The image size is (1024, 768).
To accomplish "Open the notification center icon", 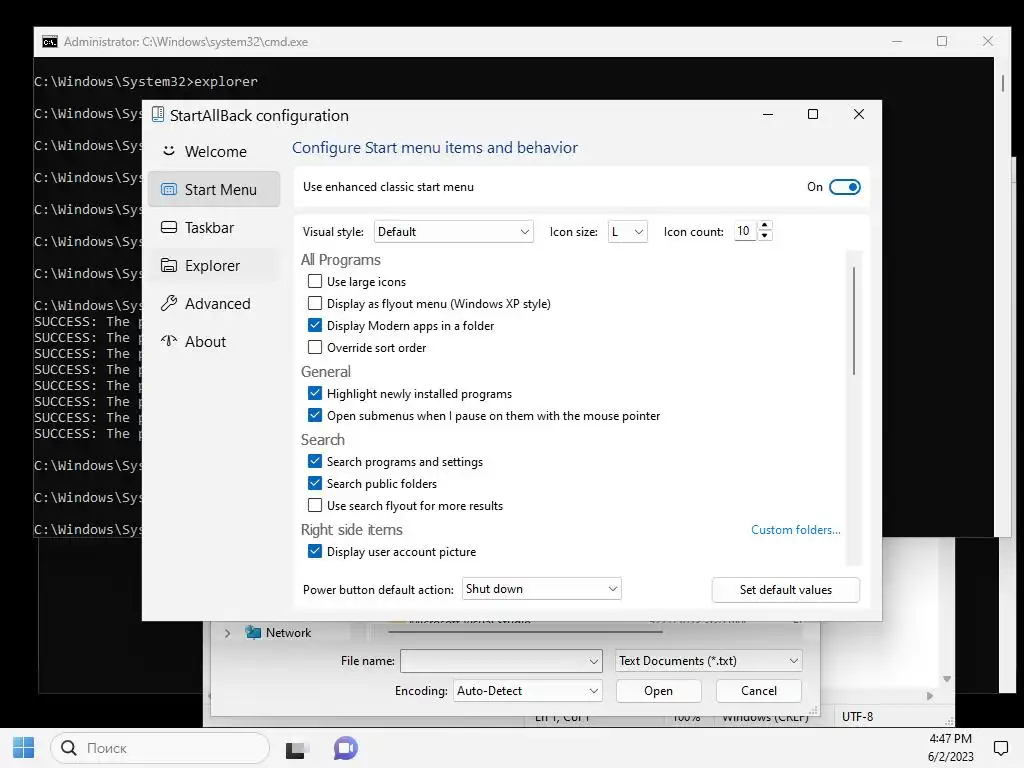I will 1000,748.
